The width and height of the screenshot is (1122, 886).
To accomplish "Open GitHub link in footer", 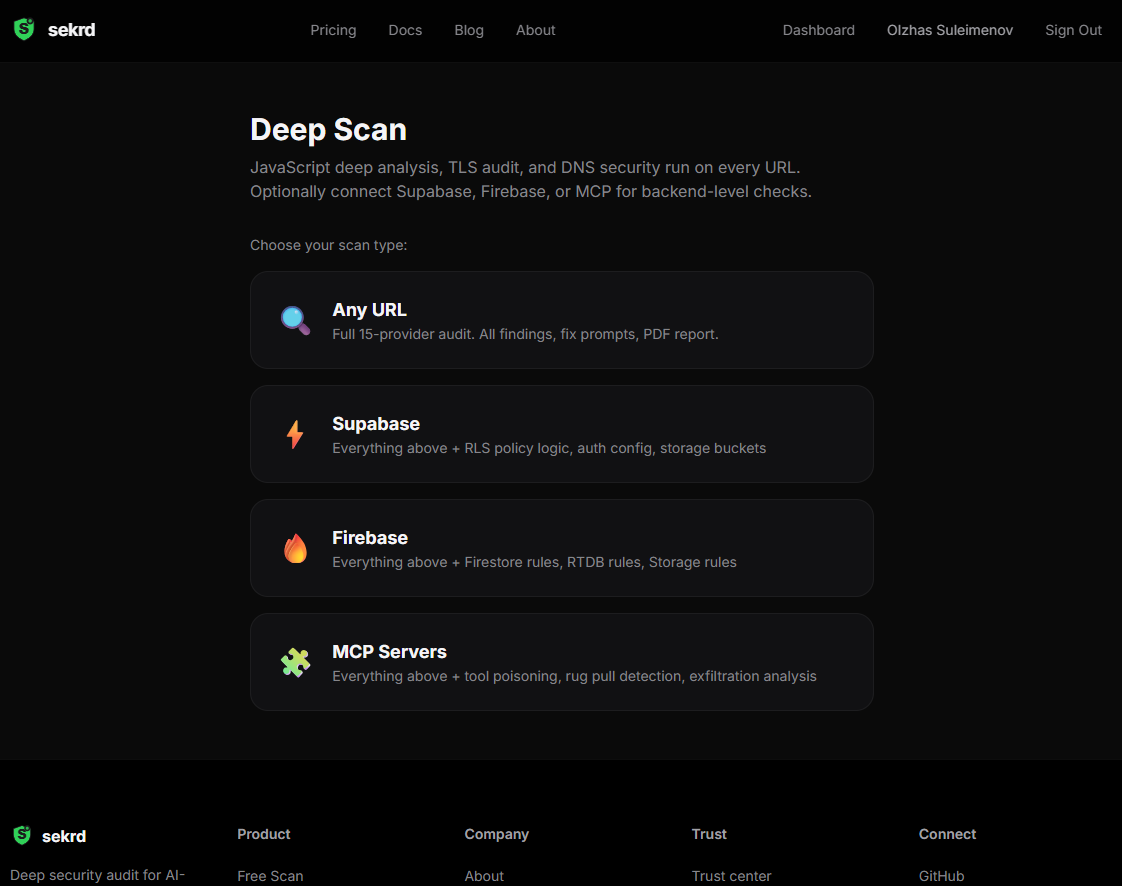I will (942, 876).
